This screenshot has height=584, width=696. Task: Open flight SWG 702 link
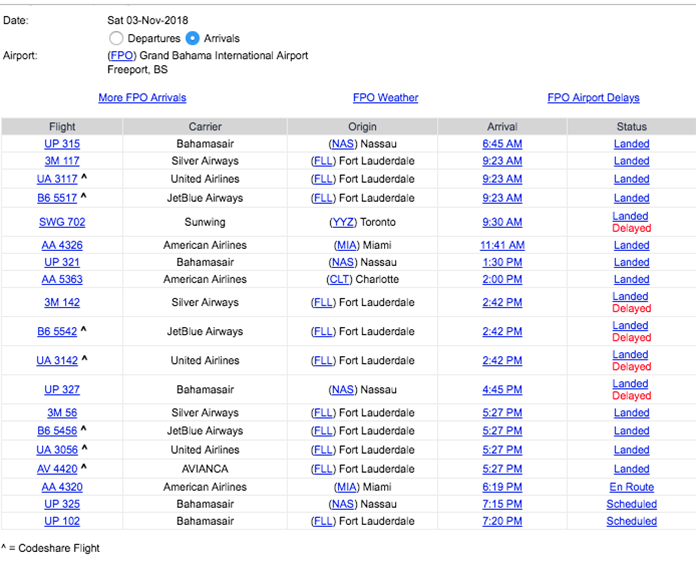[x=62, y=222]
